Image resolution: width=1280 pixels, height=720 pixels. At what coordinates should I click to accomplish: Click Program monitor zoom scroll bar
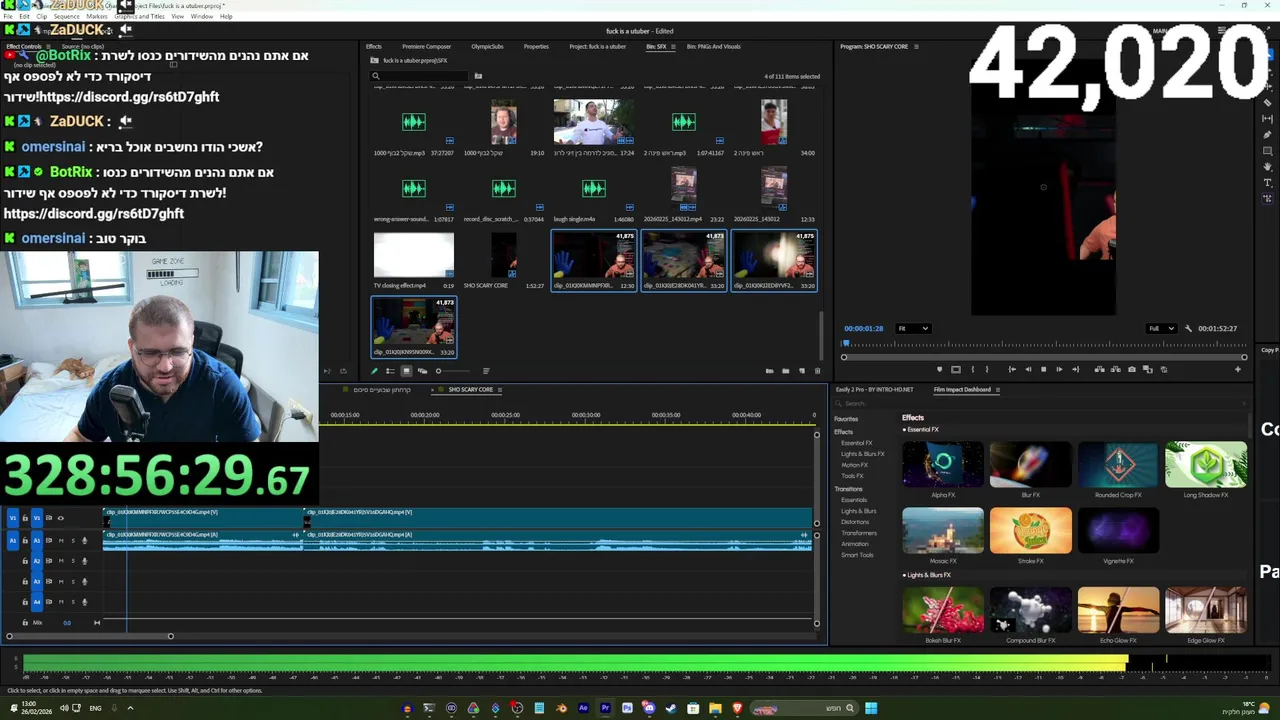coord(1043,357)
